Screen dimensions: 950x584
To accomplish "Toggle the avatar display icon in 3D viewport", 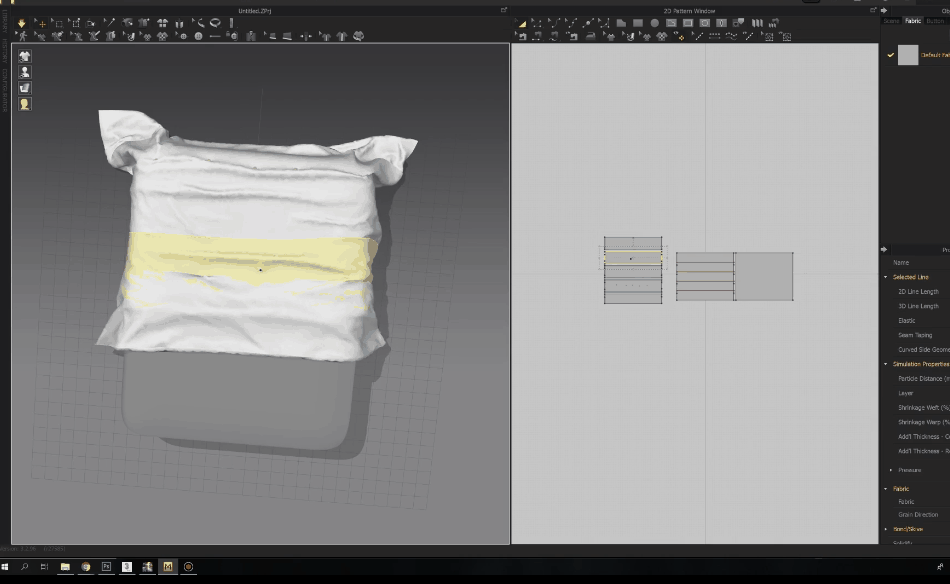I will point(24,72).
